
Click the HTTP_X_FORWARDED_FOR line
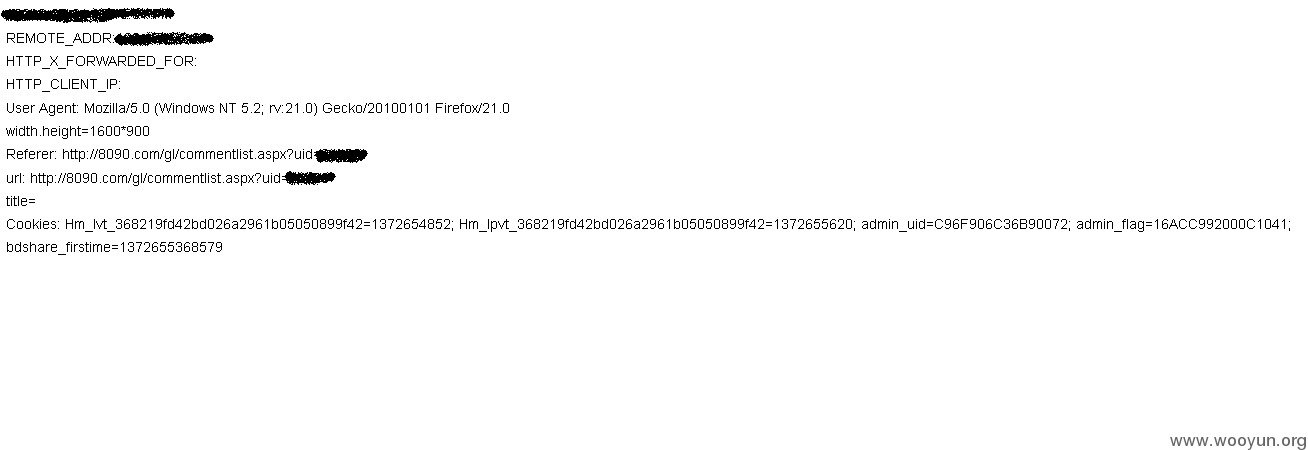pos(101,61)
